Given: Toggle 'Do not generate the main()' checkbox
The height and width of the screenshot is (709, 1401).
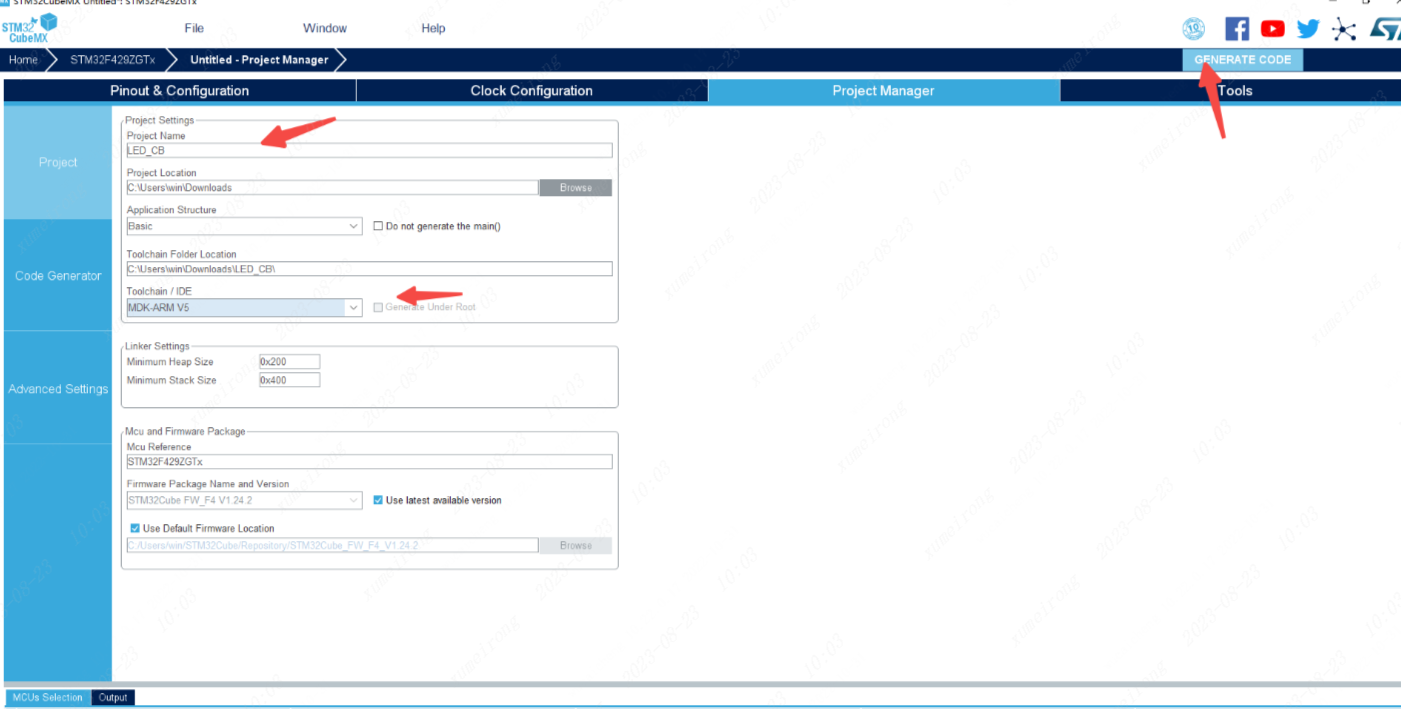Looking at the screenshot, I should pyautogui.click(x=378, y=226).
